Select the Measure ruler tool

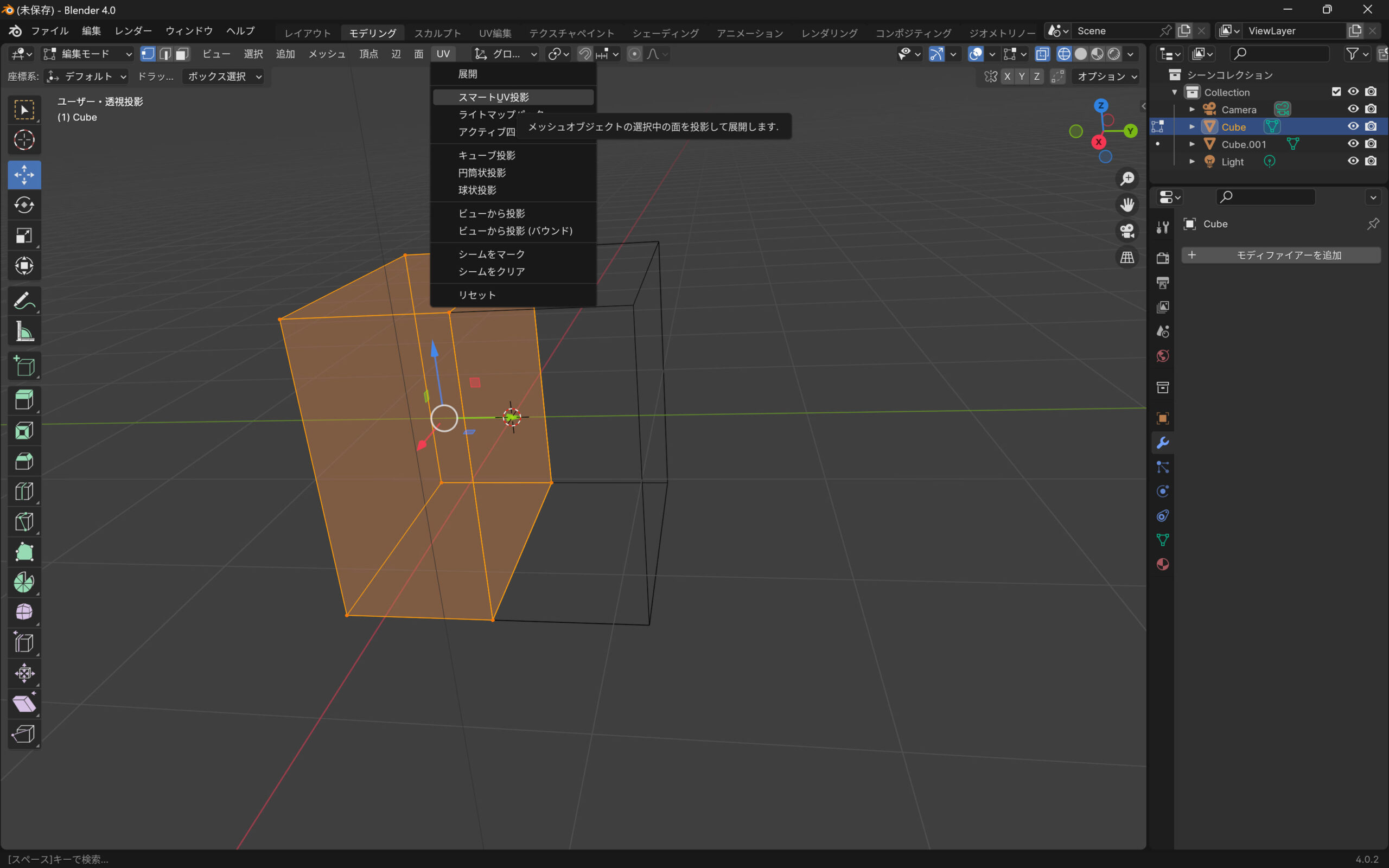24,331
